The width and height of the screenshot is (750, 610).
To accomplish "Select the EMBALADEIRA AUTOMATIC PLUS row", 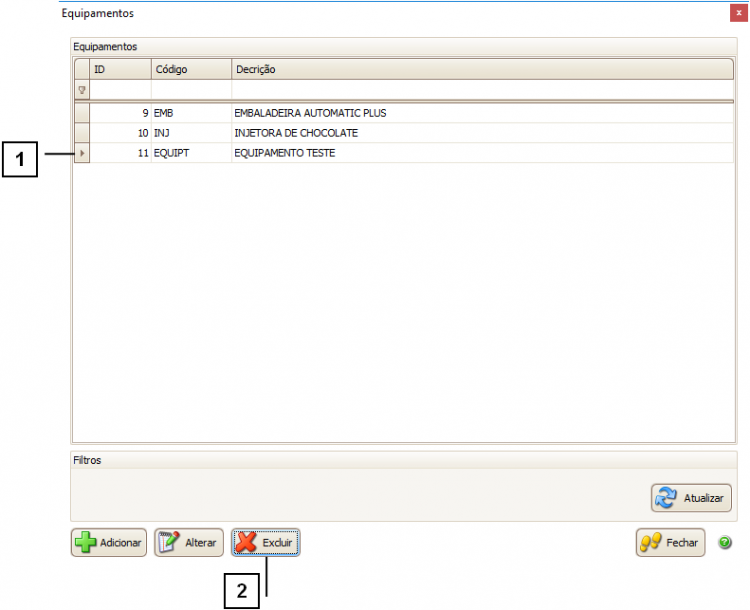I will (x=310, y=113).
